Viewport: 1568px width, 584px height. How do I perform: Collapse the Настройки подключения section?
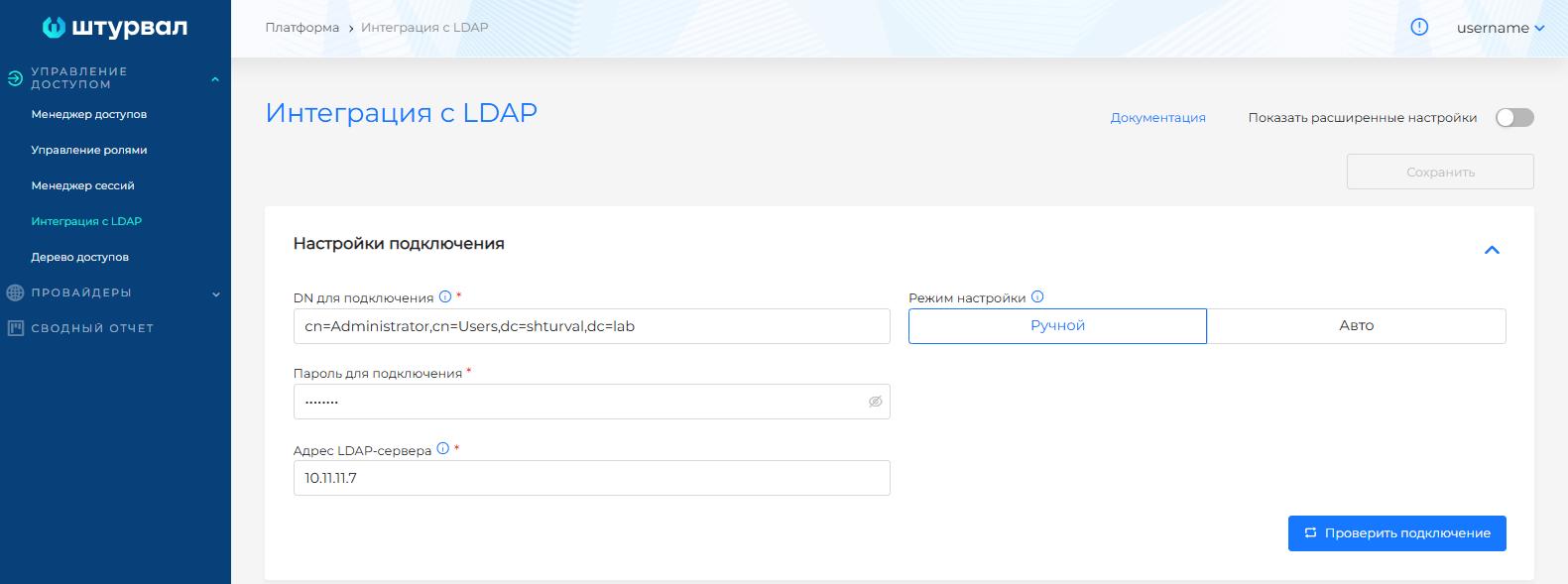1492,250
